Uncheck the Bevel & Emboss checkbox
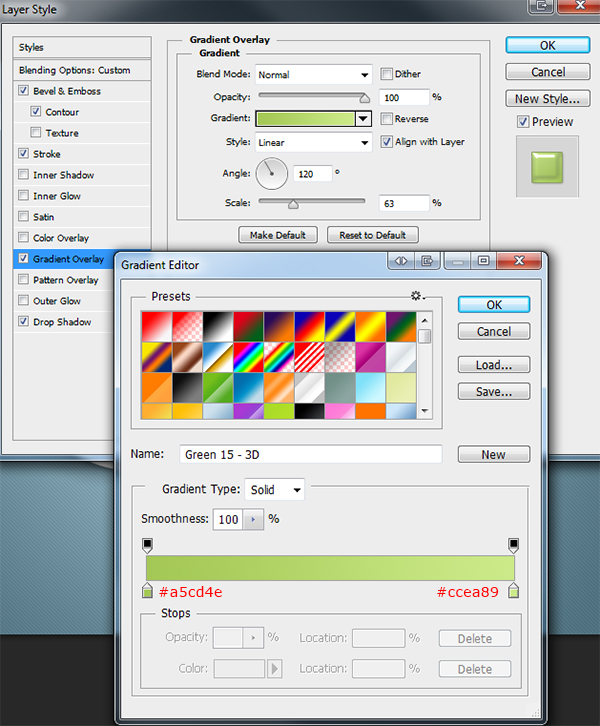This screenshot has width=600, height=726. [x=23, y=90]
